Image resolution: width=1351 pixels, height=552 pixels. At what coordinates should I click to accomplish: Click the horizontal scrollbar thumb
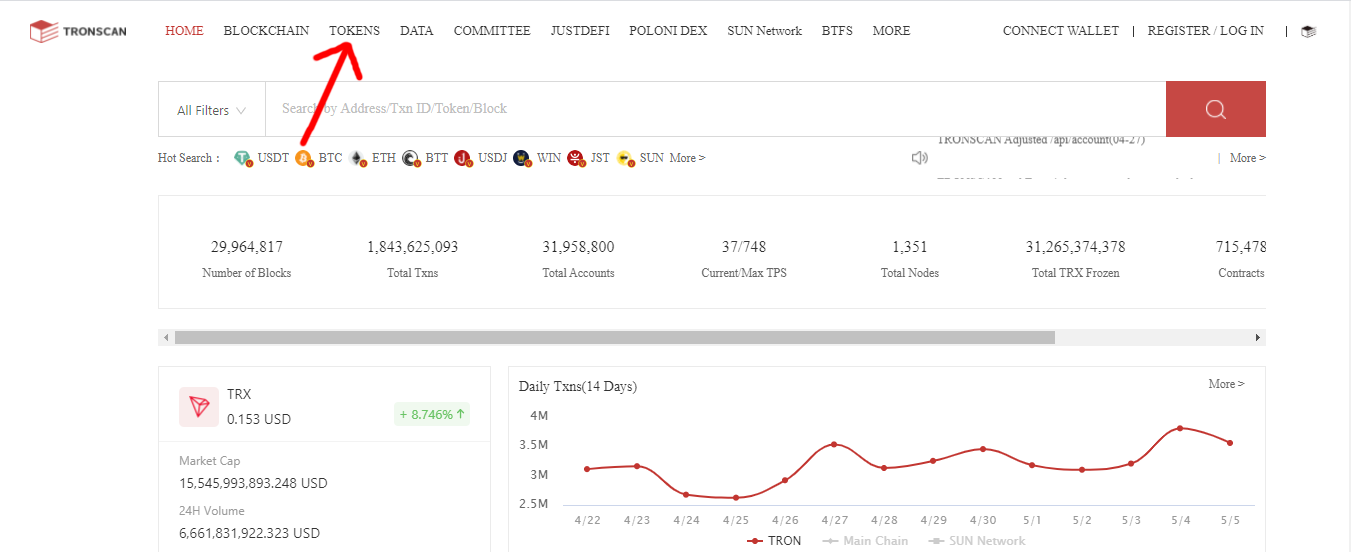click(615, 338)
